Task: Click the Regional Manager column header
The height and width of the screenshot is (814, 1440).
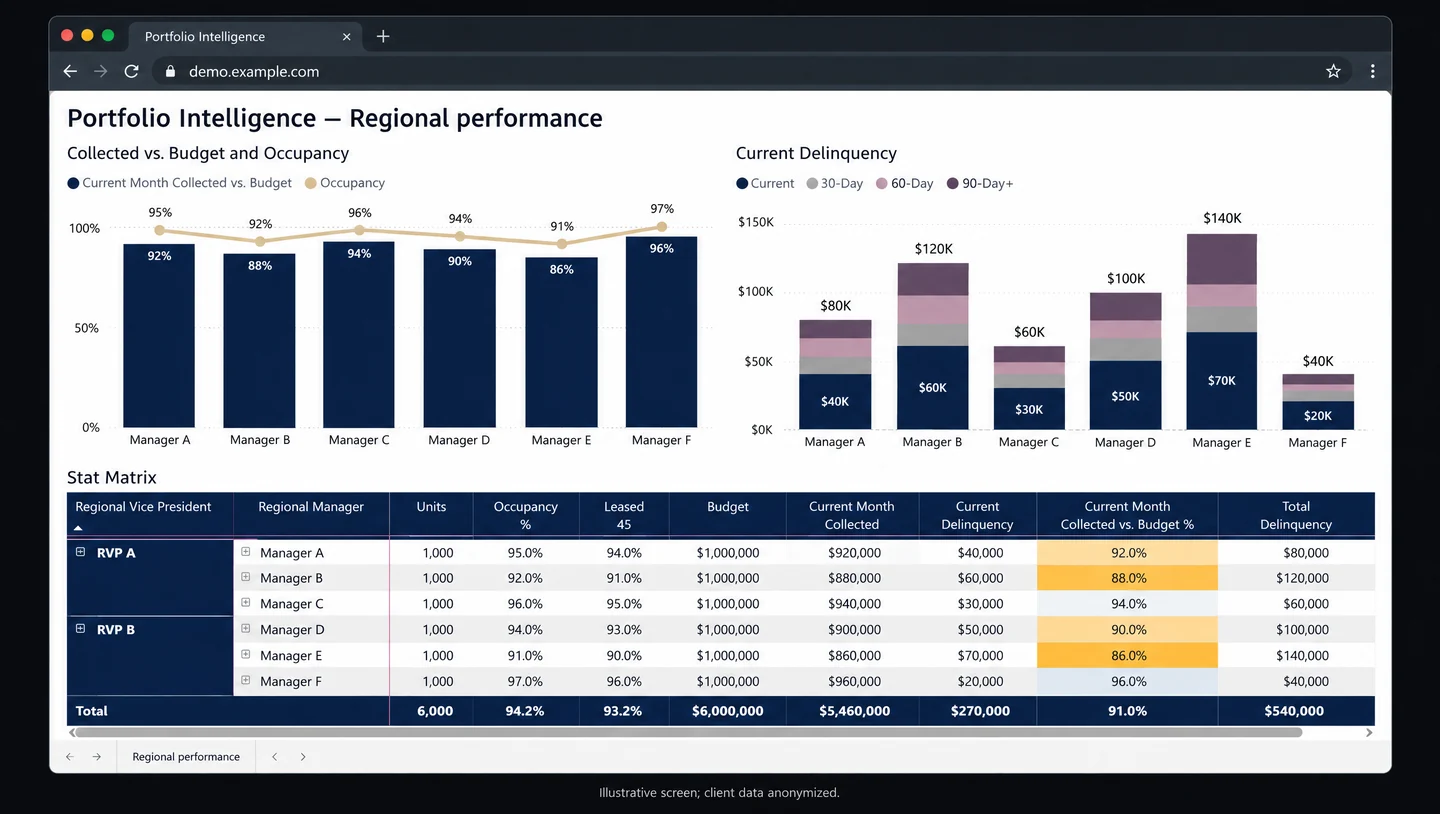Action: click(x=311, y=515)
